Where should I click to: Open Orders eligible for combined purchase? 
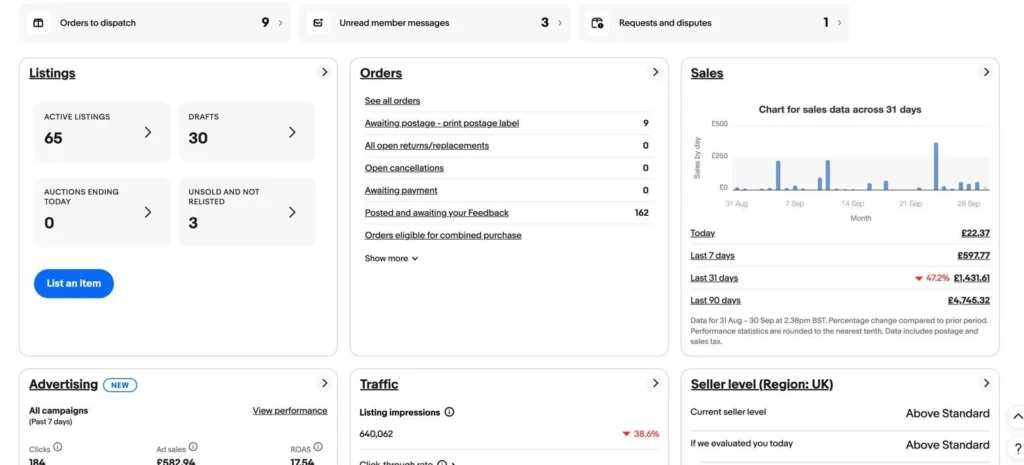(443, 235)
